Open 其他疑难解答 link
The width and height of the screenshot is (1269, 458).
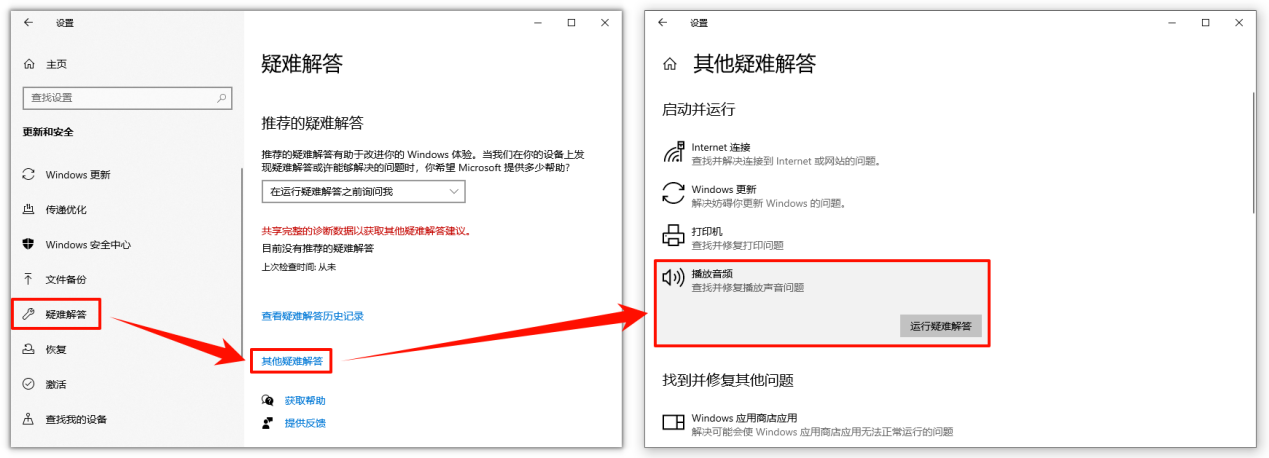(292, 360)
